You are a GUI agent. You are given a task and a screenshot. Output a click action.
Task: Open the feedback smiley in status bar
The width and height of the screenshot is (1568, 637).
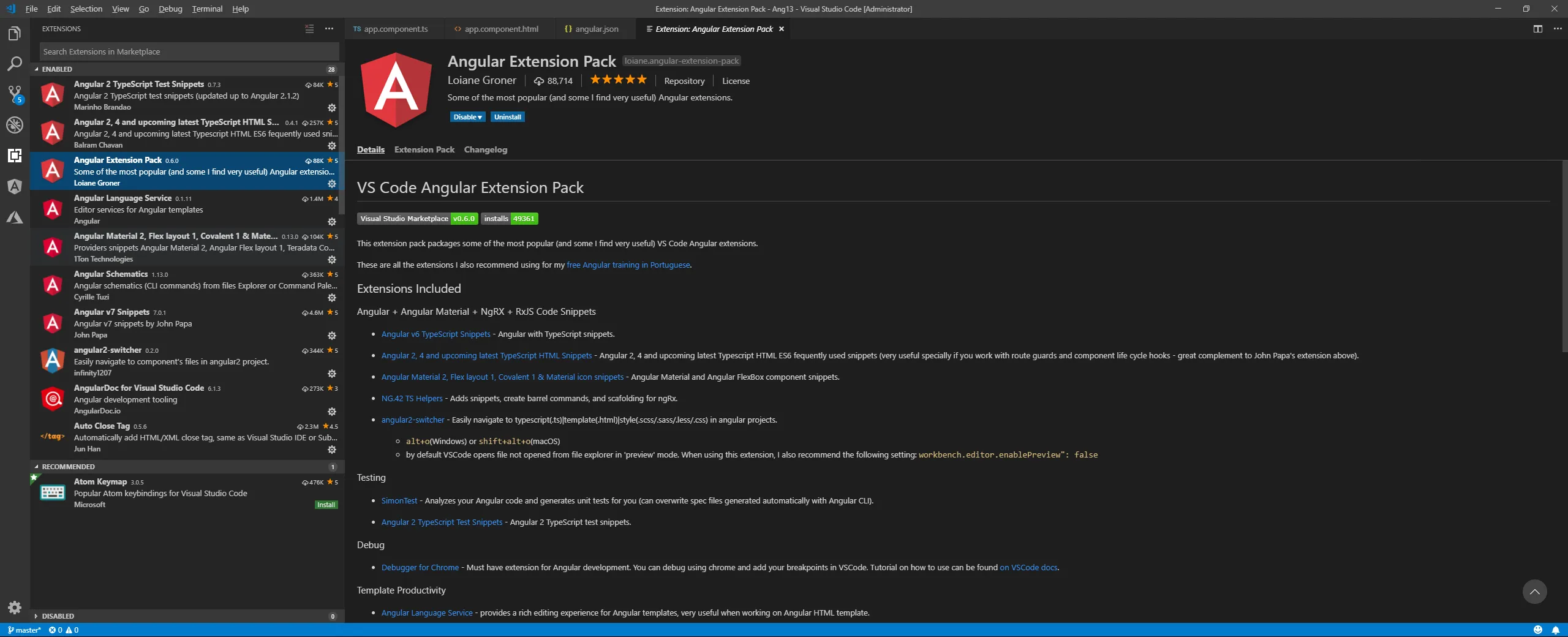tap(1537, 630)
